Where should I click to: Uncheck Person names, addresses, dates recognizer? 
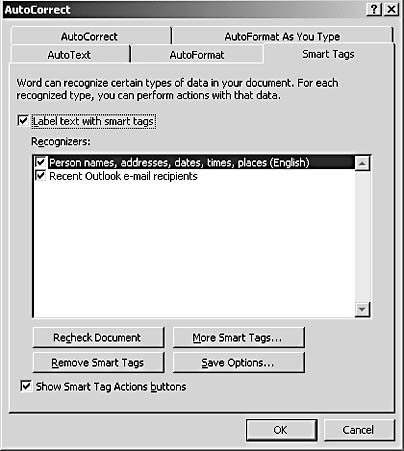click(41, 162)
